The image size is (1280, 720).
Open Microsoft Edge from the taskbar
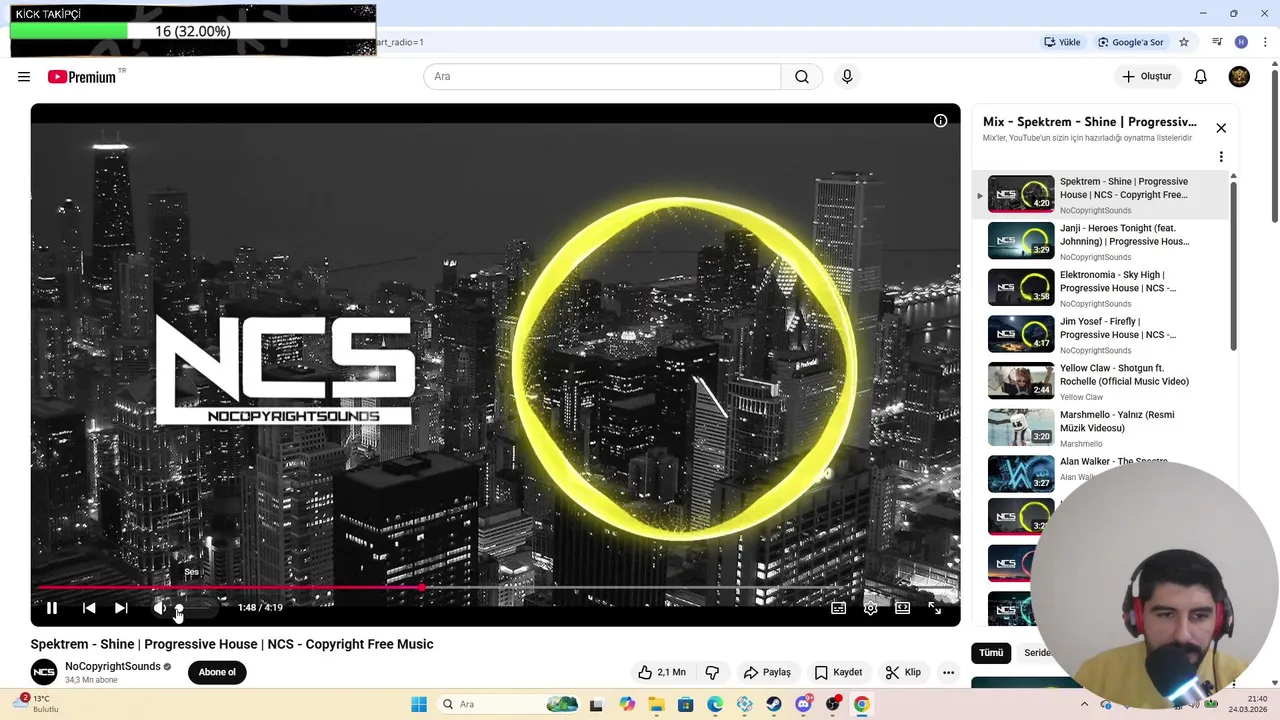click(x=715, y=704)
